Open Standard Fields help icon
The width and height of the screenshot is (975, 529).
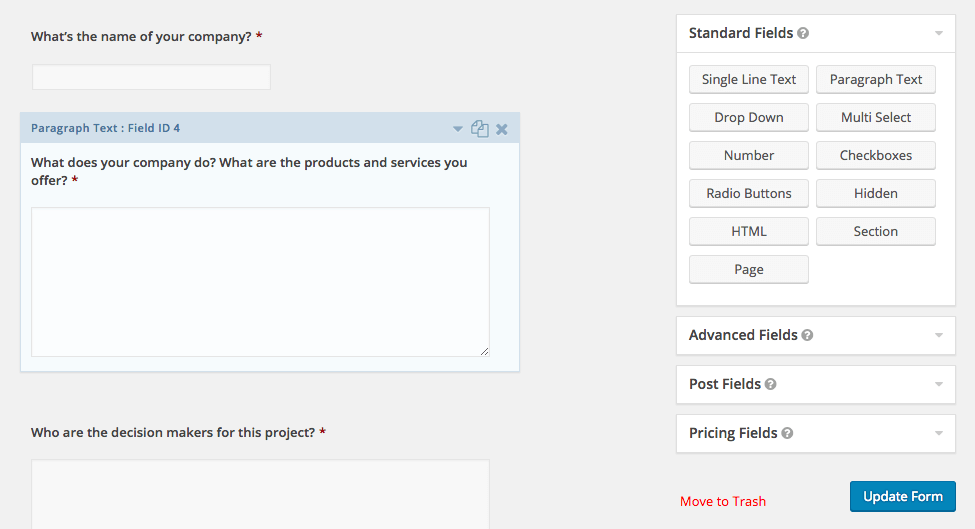pos(803,34)
